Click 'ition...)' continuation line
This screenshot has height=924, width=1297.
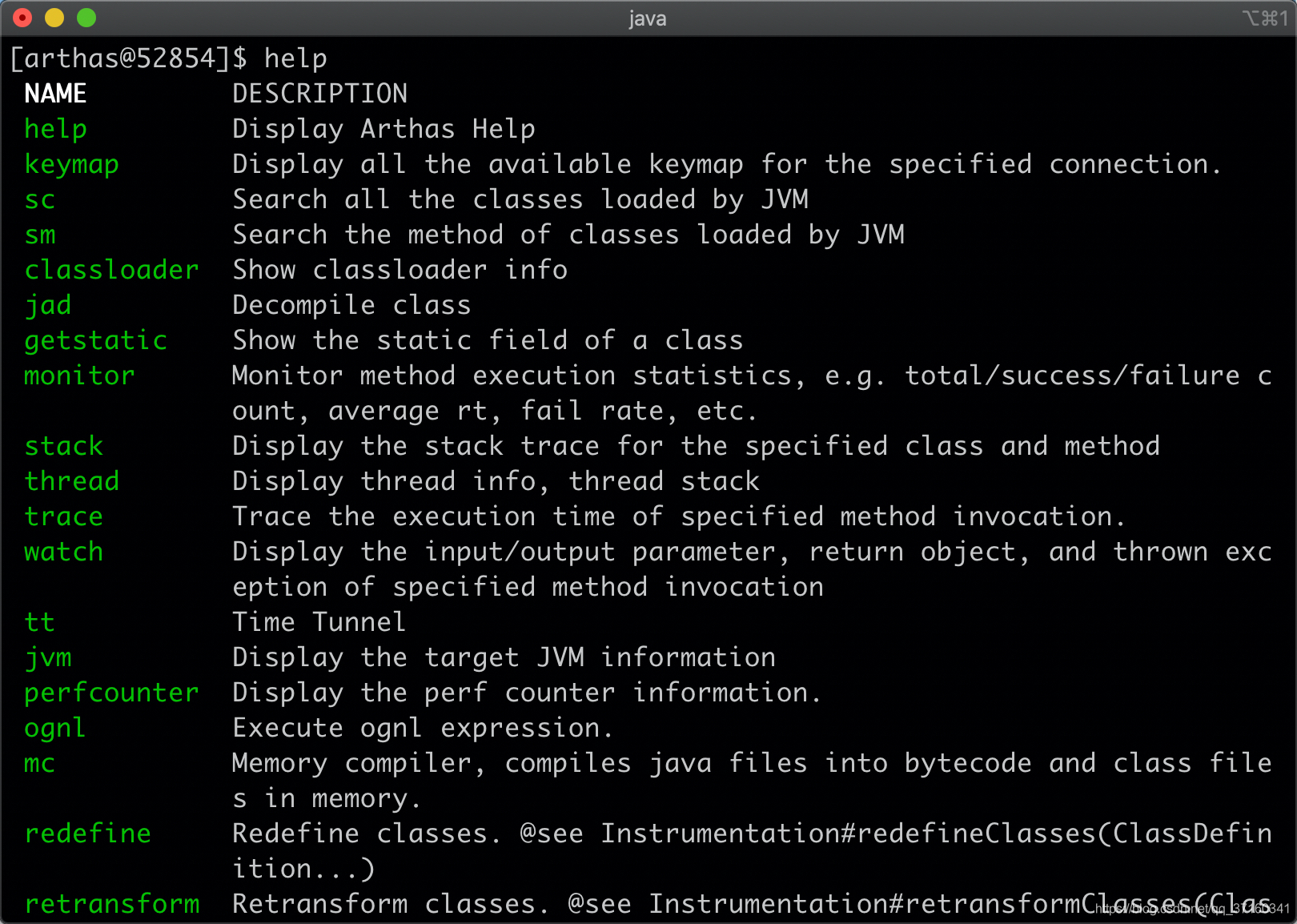(x=304, y=869)
